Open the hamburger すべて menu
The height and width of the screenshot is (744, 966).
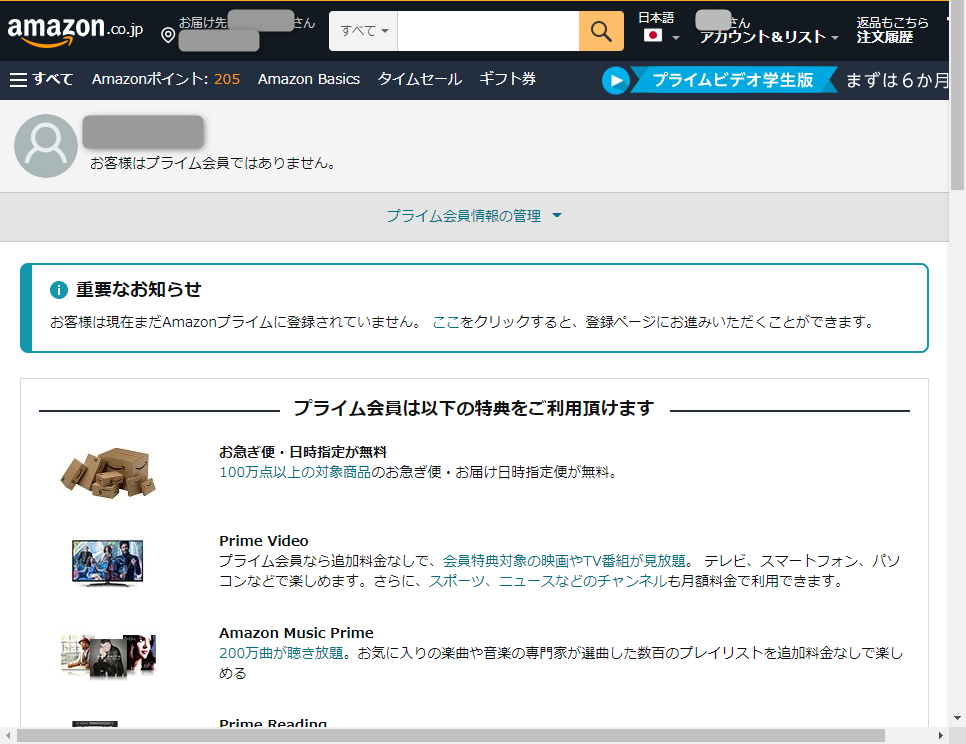(x=41, y=79)
